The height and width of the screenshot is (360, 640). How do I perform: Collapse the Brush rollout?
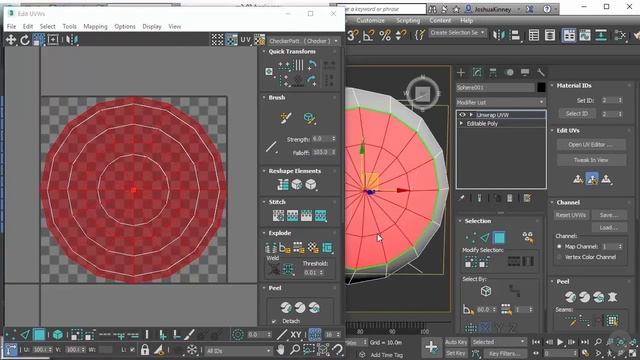click(x=264, y=98)
